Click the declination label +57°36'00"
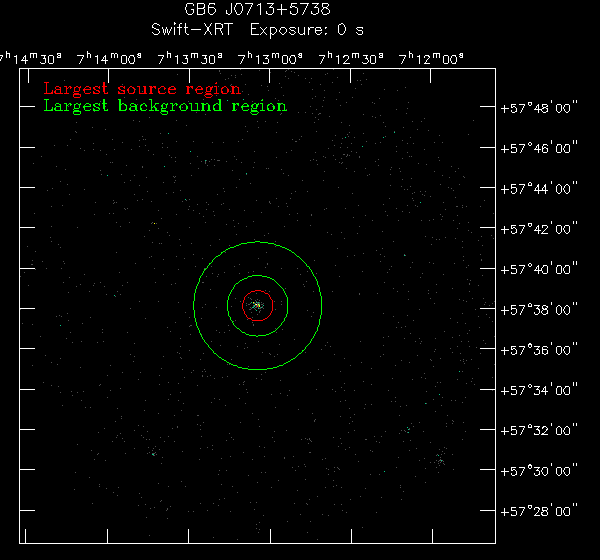Viewport: 600px width, 560px height. tap(539, 350)
